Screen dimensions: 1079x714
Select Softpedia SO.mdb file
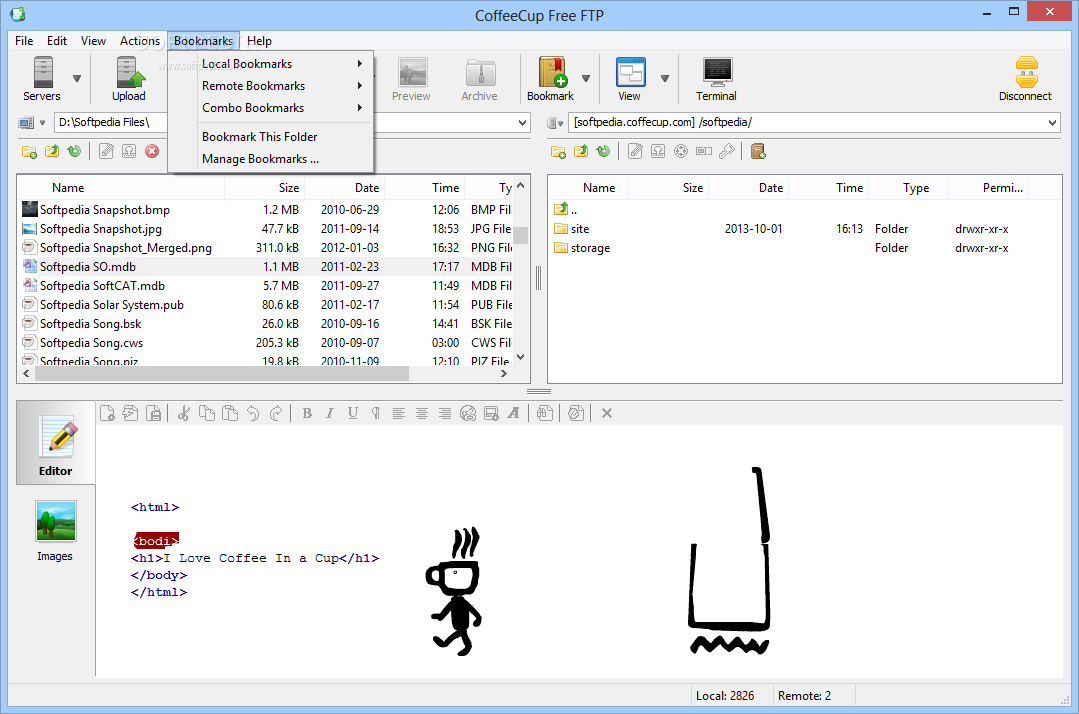click(x=265, y=267)
